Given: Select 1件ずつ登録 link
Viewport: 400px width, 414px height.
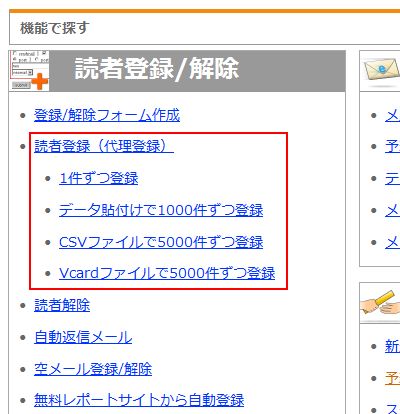Looking at the screenshot, I should 99,178.
